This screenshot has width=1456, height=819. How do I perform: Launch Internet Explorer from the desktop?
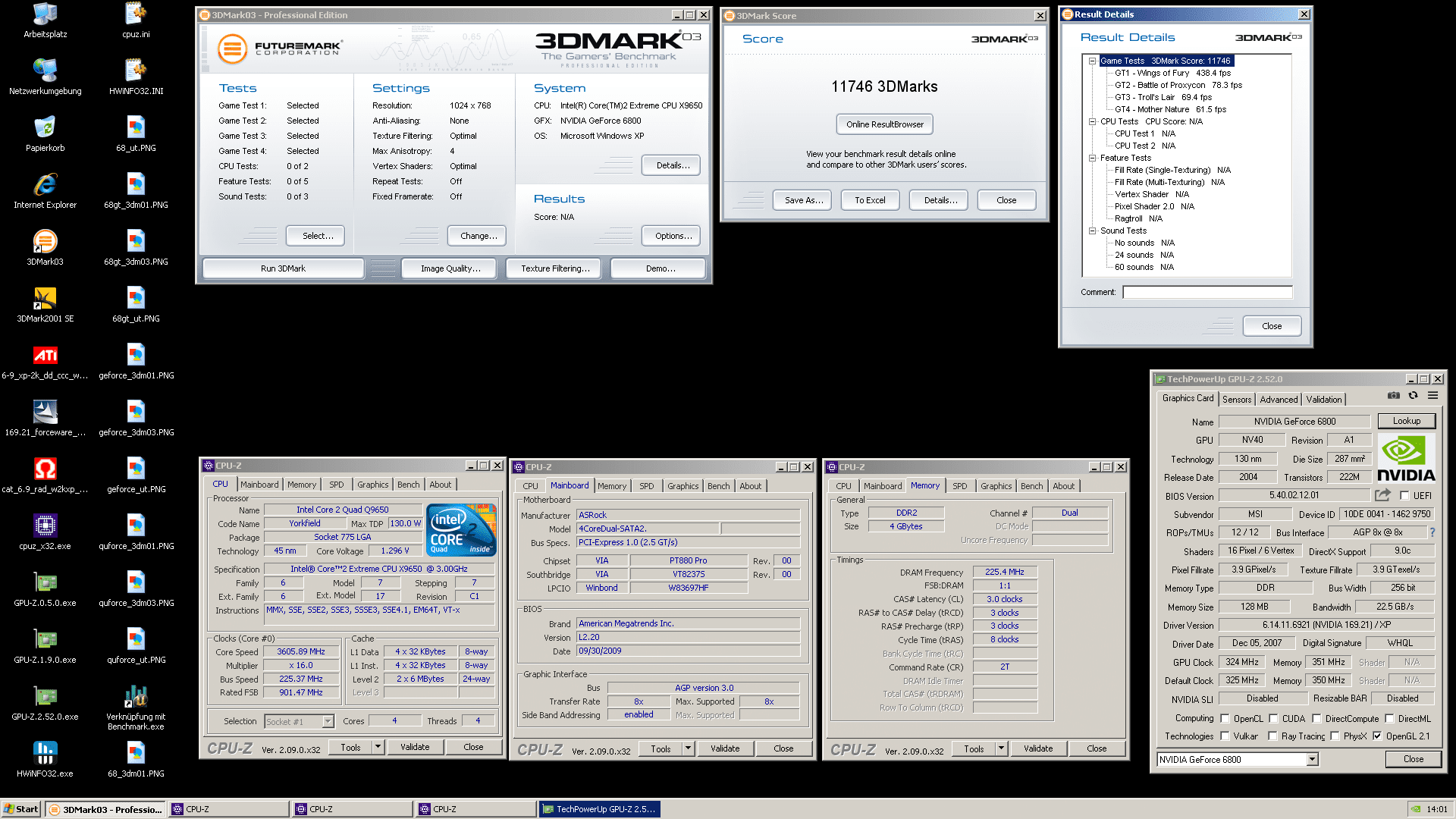tap(45, 190)
